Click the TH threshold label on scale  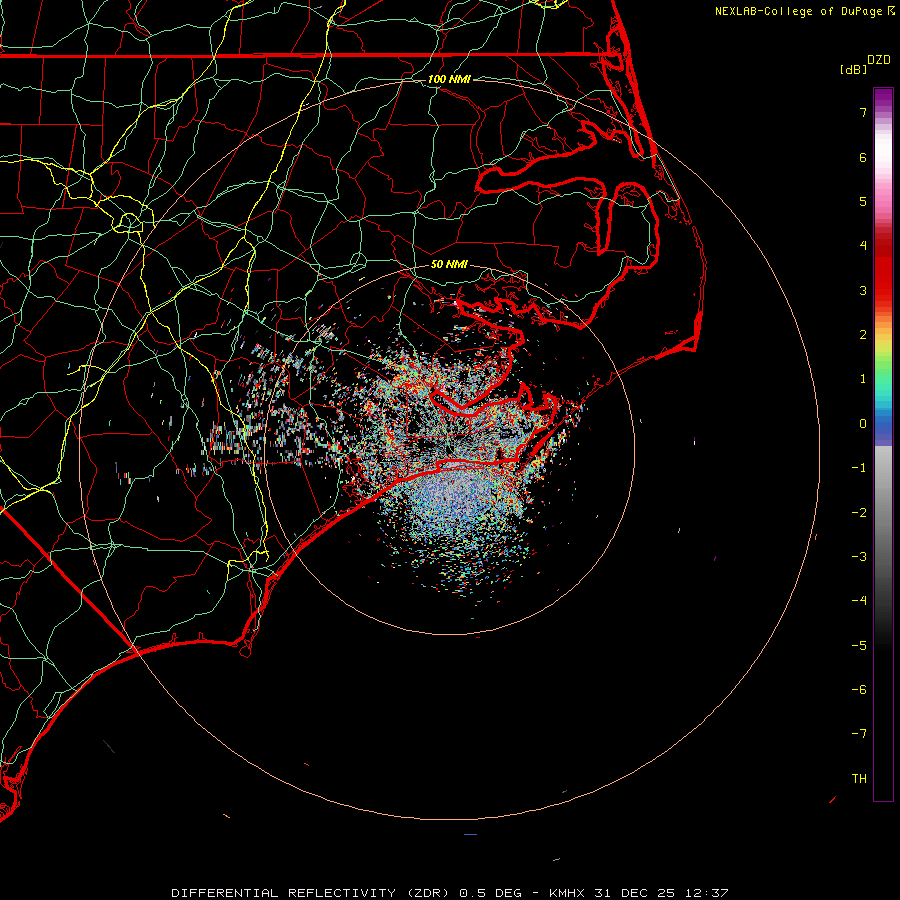[x=859, y=778]
